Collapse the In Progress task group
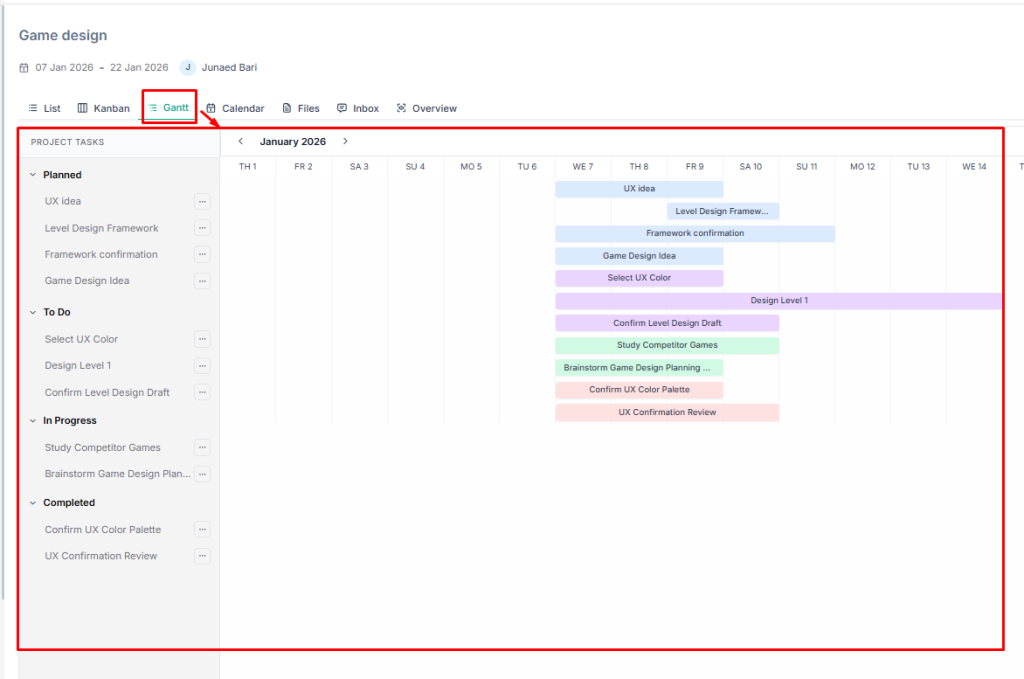The width and height of the screenshot is (1024, 679). (x=33, y=421)
